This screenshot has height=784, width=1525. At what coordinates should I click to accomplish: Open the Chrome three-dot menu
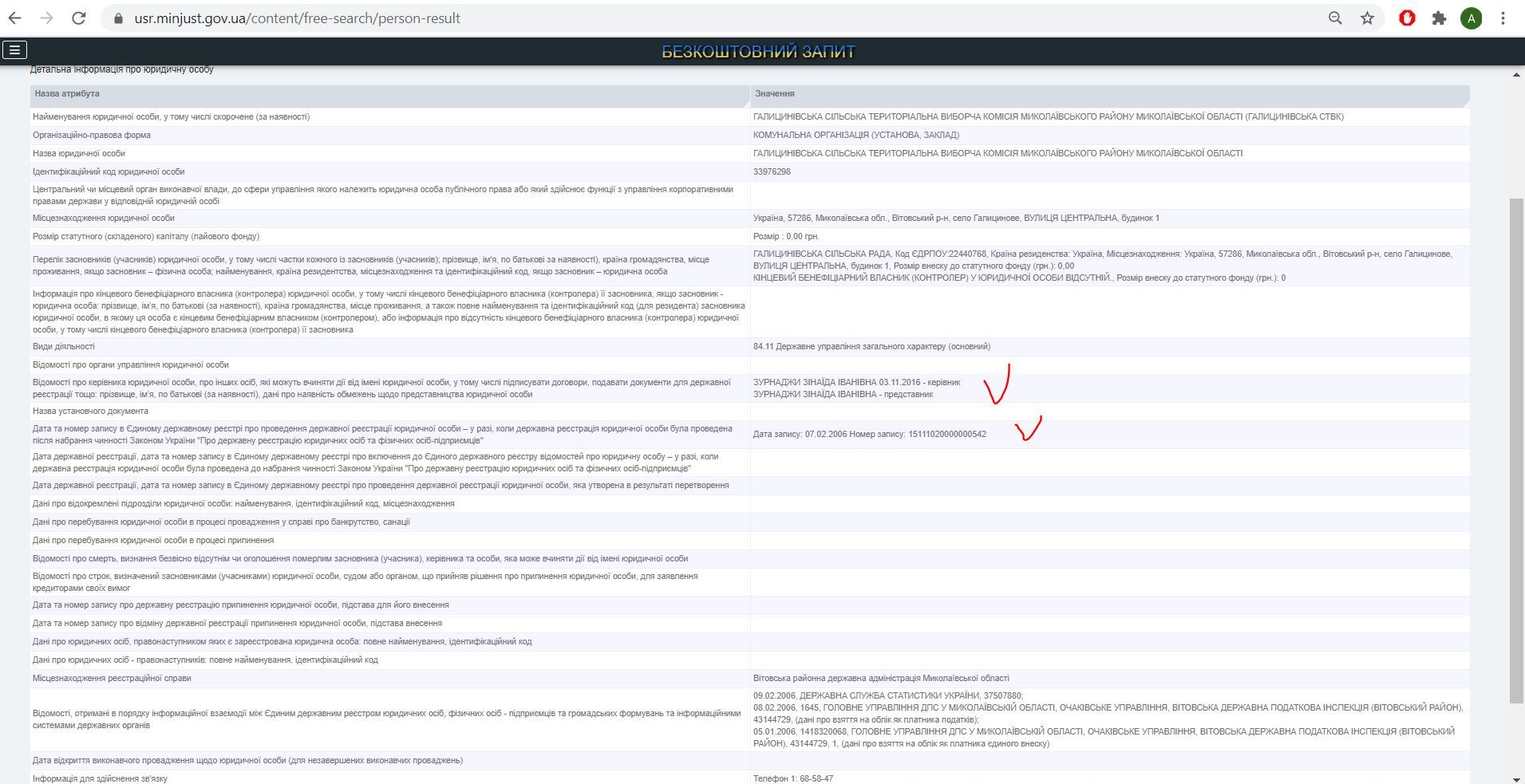1503,18
